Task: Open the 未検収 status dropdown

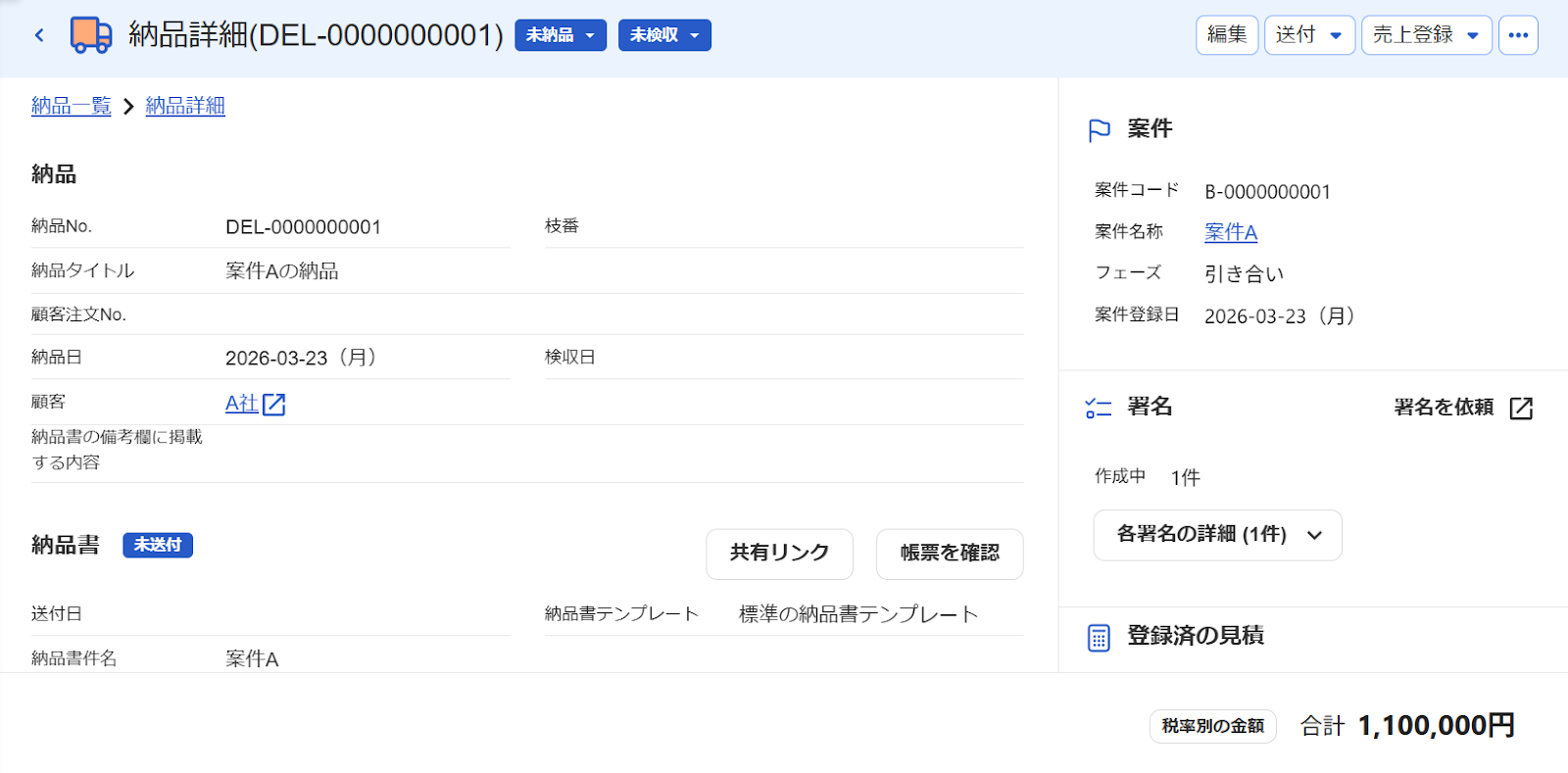Action: 664,35
